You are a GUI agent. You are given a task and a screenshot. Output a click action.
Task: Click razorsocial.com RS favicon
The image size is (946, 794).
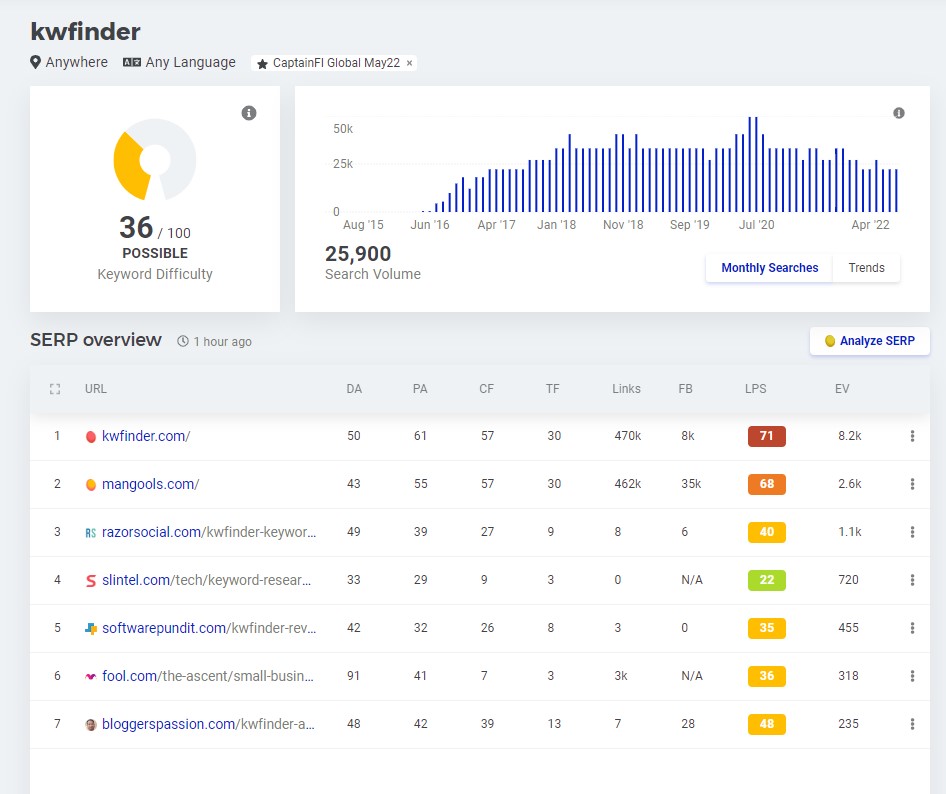90,533
